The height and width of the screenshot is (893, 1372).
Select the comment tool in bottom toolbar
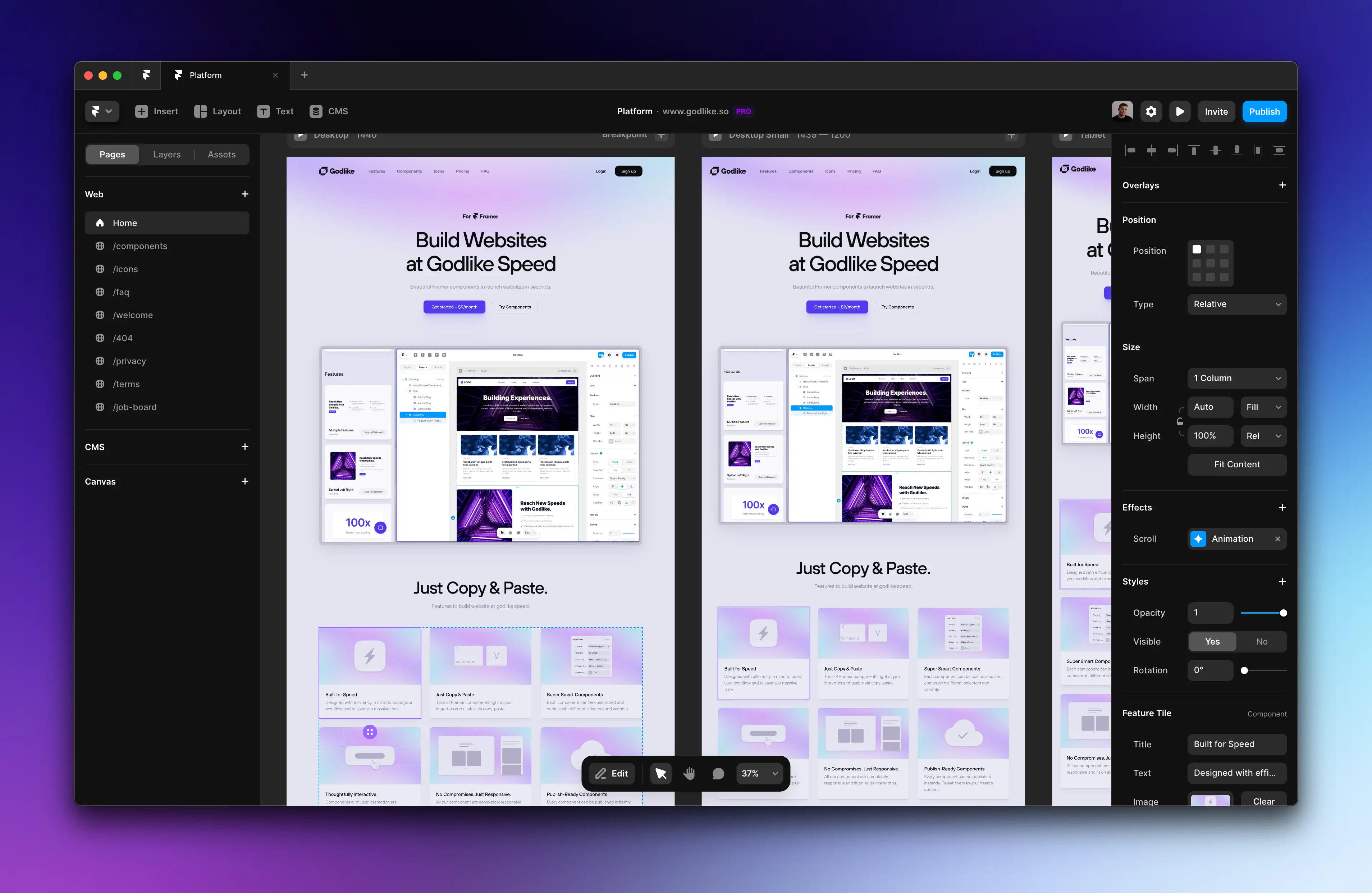point(718,774)
